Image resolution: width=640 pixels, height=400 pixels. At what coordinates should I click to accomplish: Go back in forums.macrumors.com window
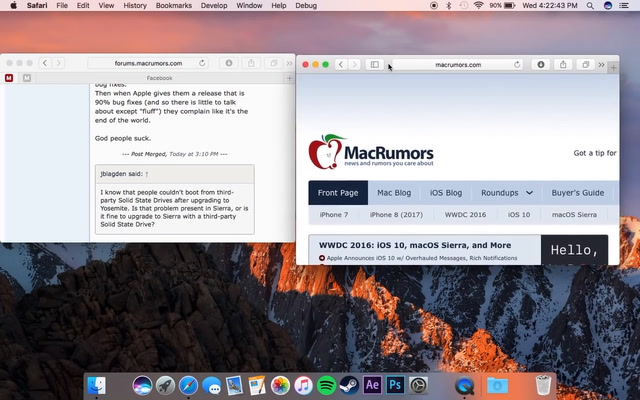point(45,63)
